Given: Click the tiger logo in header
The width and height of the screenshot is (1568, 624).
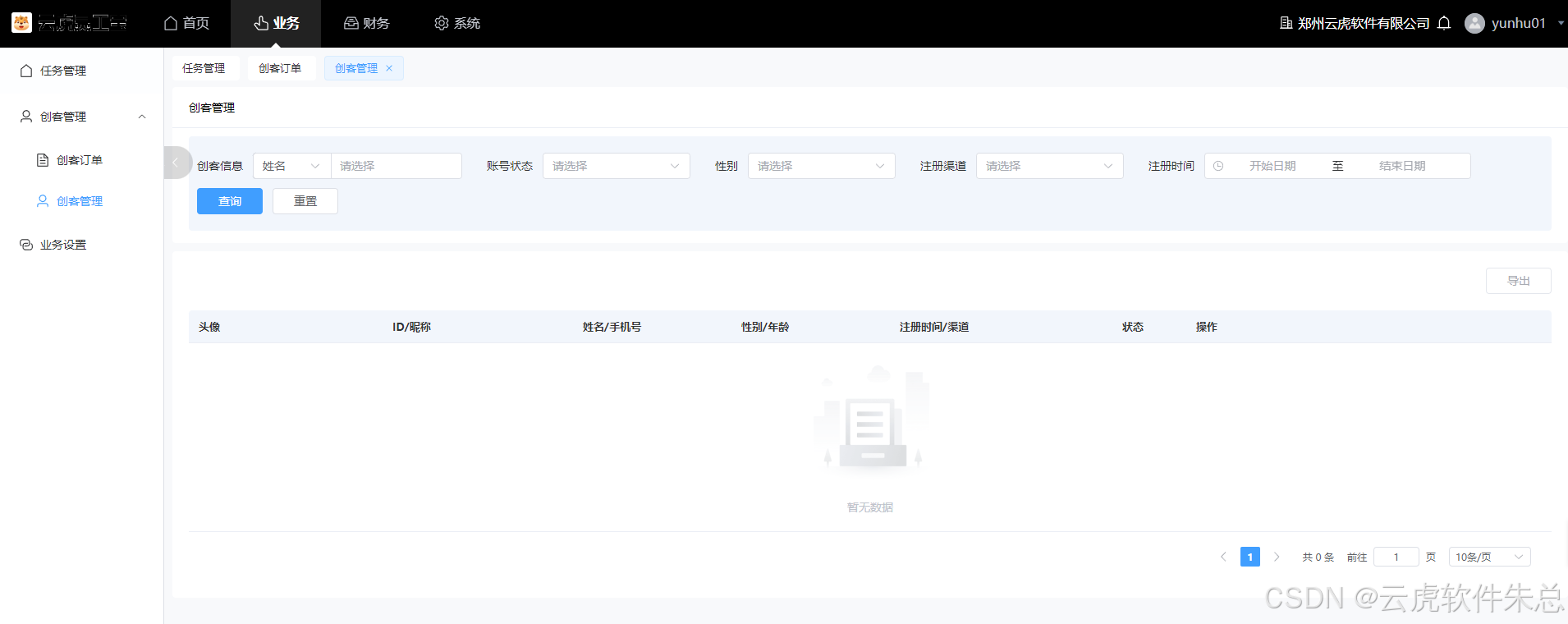Looking at the screenshot, I should point(21,23).
